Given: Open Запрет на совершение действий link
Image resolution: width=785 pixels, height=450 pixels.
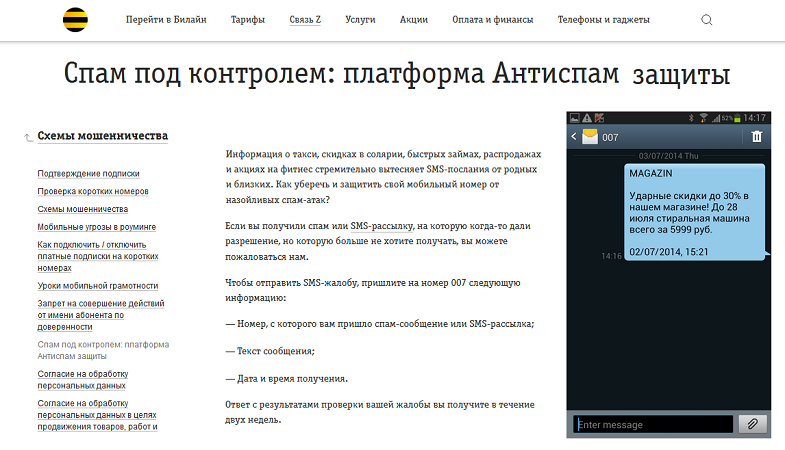Looking at the screenshot, I should [x=101, y=315].
